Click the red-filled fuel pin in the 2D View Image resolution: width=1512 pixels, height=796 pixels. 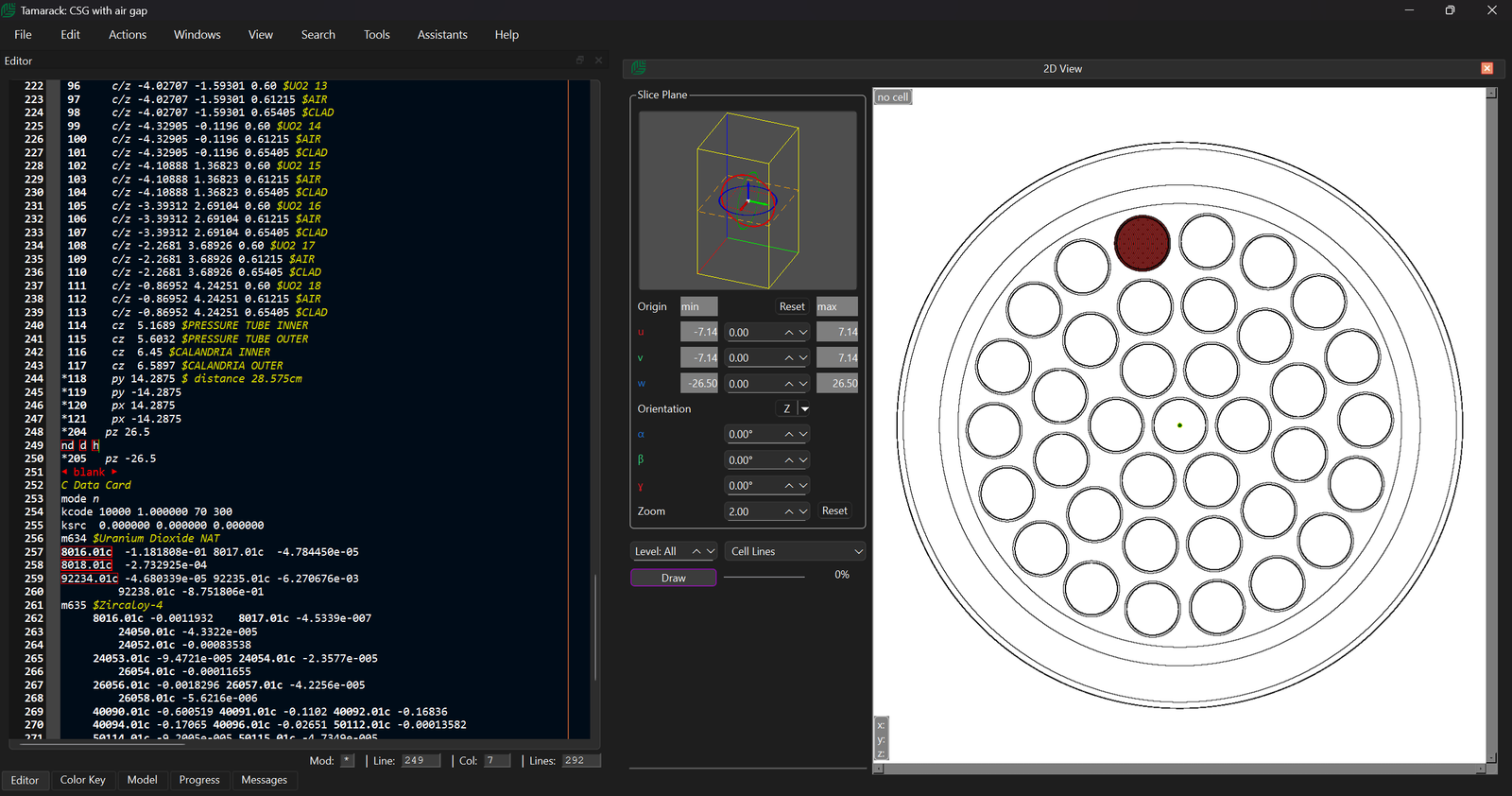click(1143, 243)
